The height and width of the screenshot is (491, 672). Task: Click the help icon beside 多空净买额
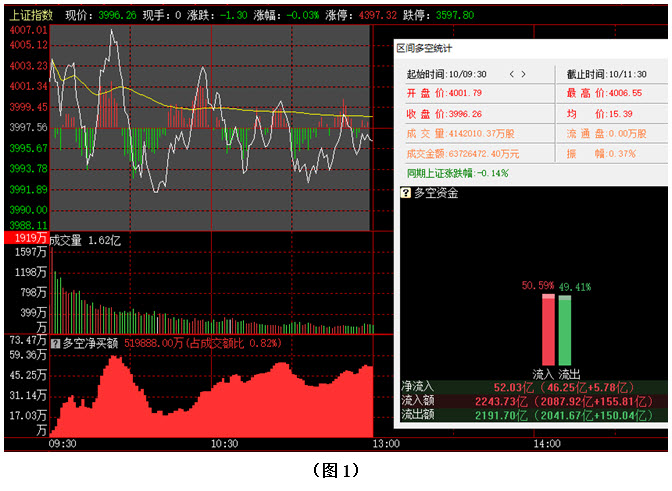click(x=55, y=343)
